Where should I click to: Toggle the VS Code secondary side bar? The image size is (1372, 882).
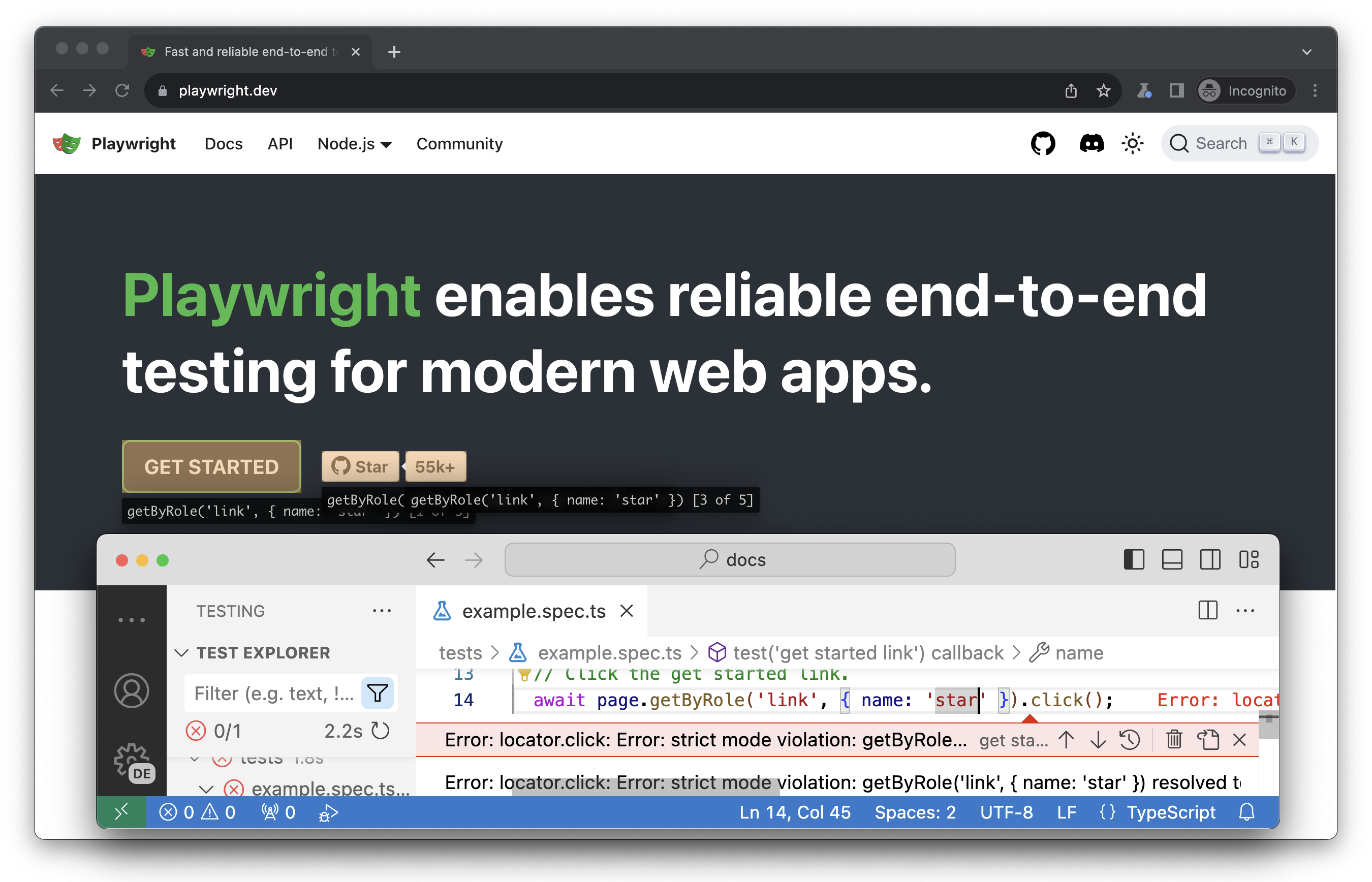click(1209, 559)
